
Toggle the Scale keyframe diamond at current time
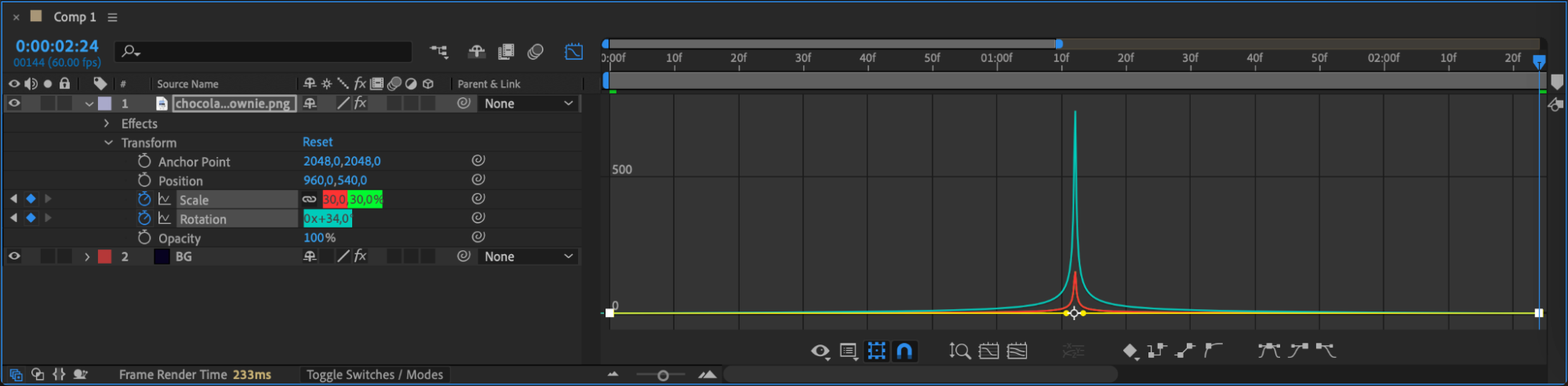point(31,199)
